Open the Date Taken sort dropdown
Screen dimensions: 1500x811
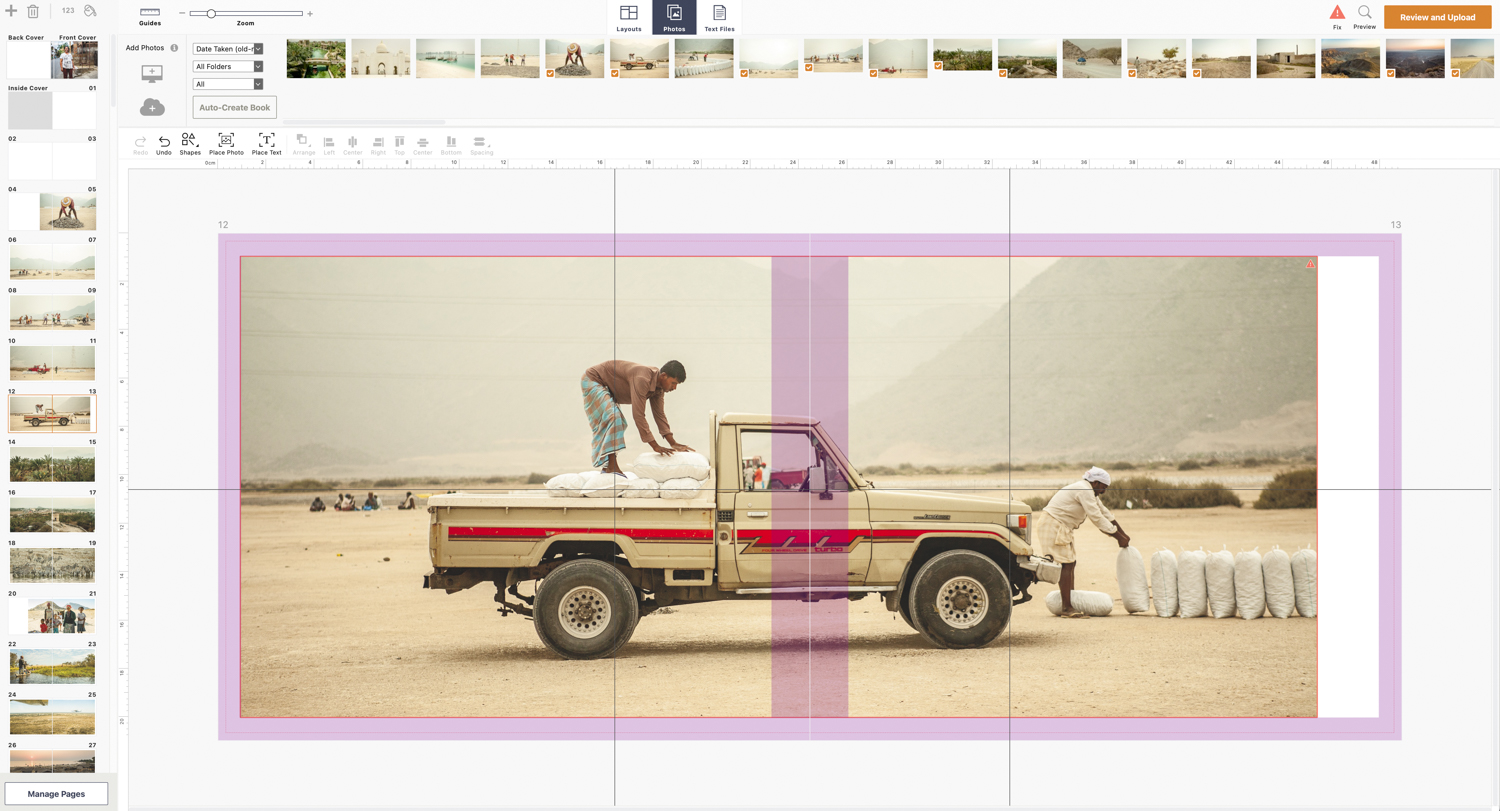click(228, 48)
